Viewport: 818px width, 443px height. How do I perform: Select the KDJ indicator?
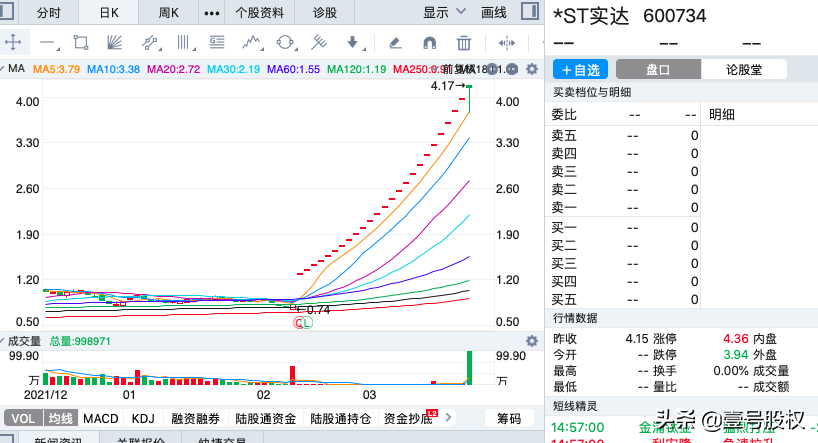pos(143,418)
